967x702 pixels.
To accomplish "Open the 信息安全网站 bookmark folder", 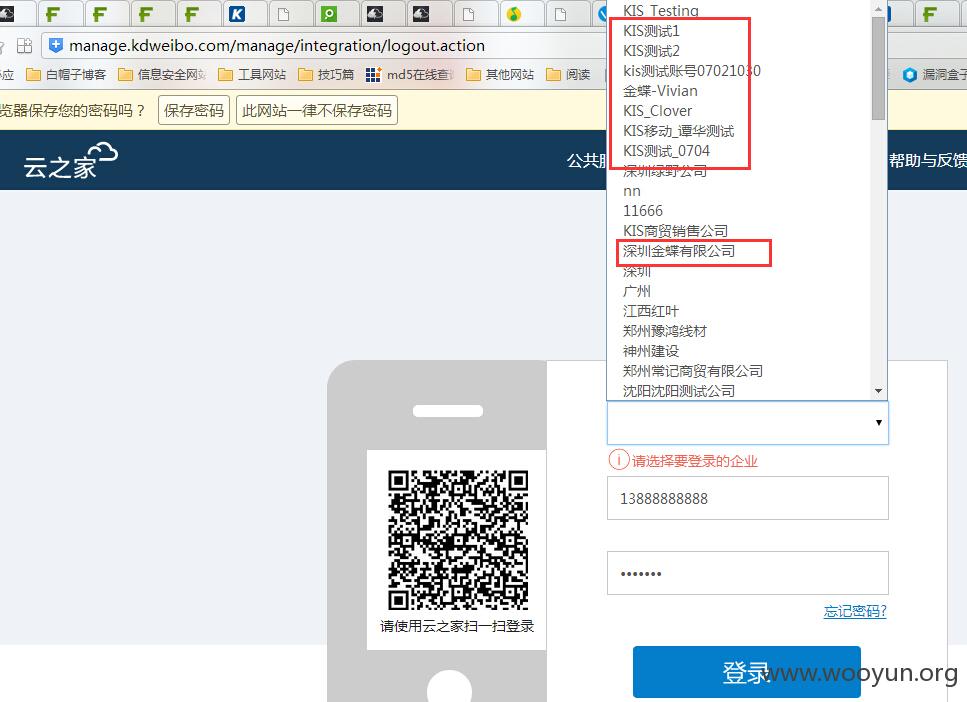I will coord(162,75).
